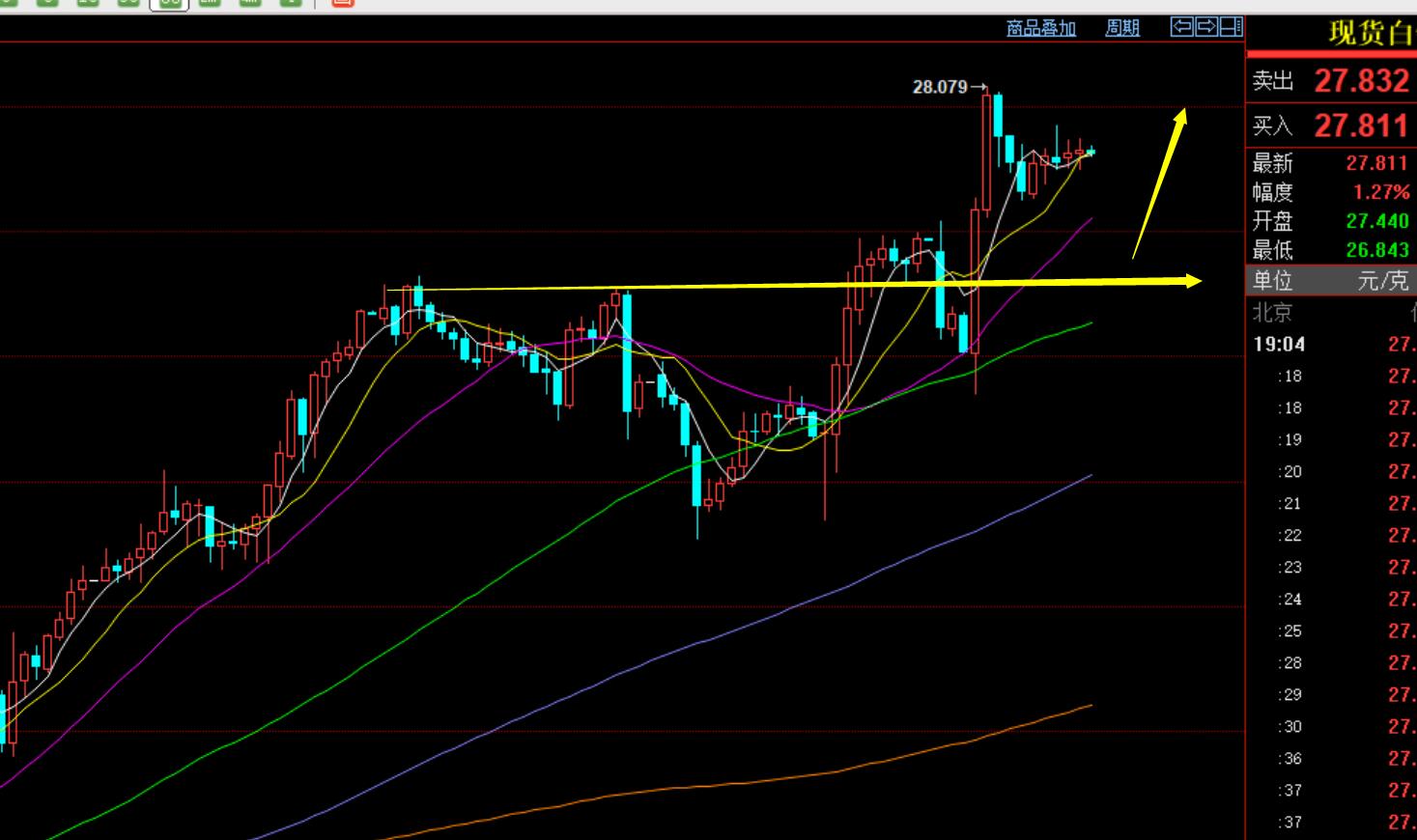Click the right arrow navigation icon
This screenshot has height=840, width=1417.
tap(1206, 27)
